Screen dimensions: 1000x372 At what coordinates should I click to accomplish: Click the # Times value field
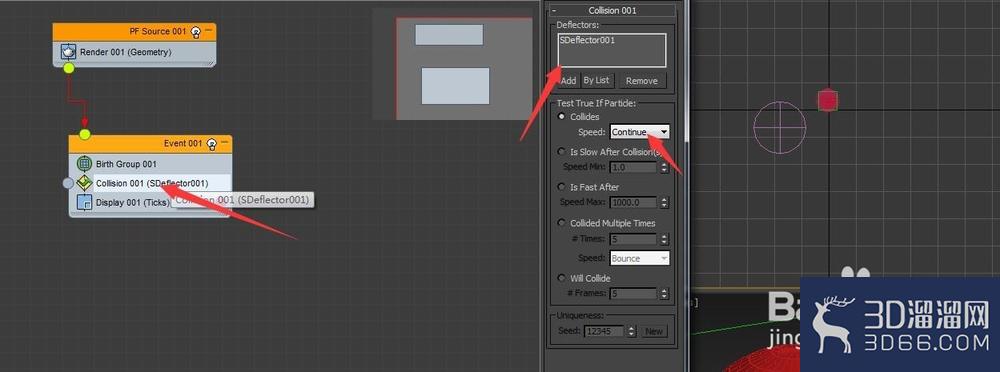(633, 239)
